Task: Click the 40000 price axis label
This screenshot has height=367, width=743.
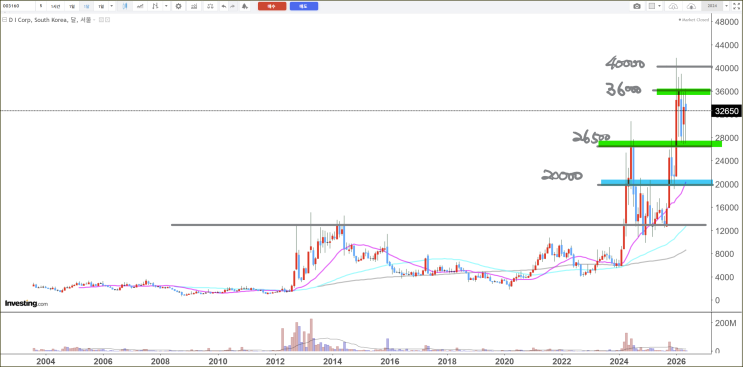Action: click(727, 68)
